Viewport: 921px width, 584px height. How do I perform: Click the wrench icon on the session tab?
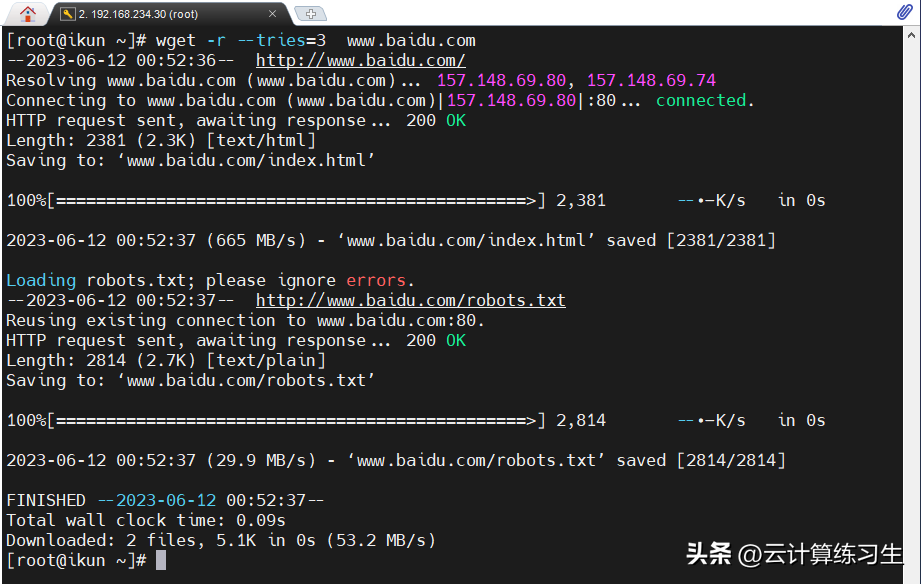point(68,14)
